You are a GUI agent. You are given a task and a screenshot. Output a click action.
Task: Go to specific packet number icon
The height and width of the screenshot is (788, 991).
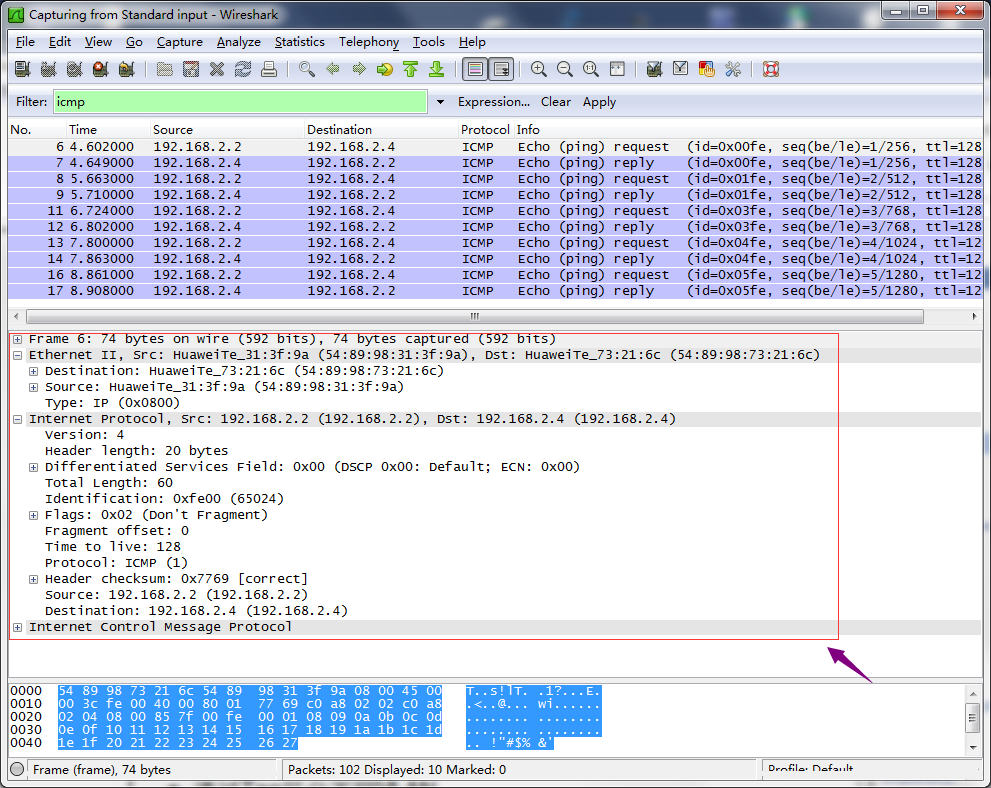385,69
